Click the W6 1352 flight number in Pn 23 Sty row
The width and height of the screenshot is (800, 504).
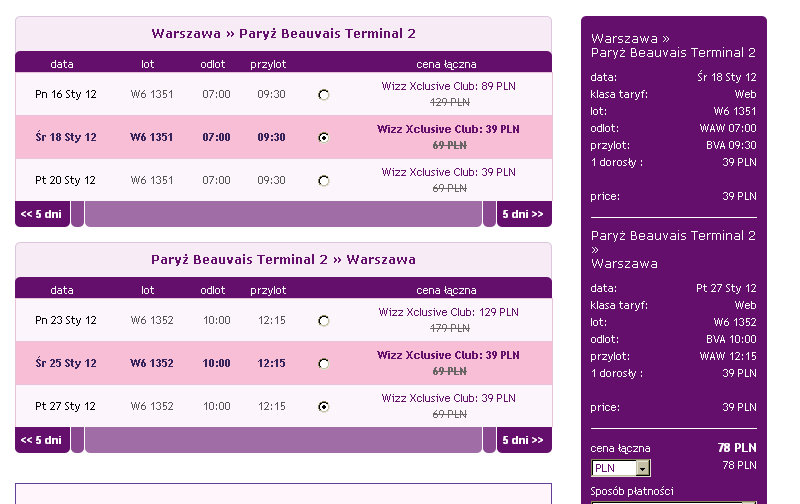(x=152, y=320)
